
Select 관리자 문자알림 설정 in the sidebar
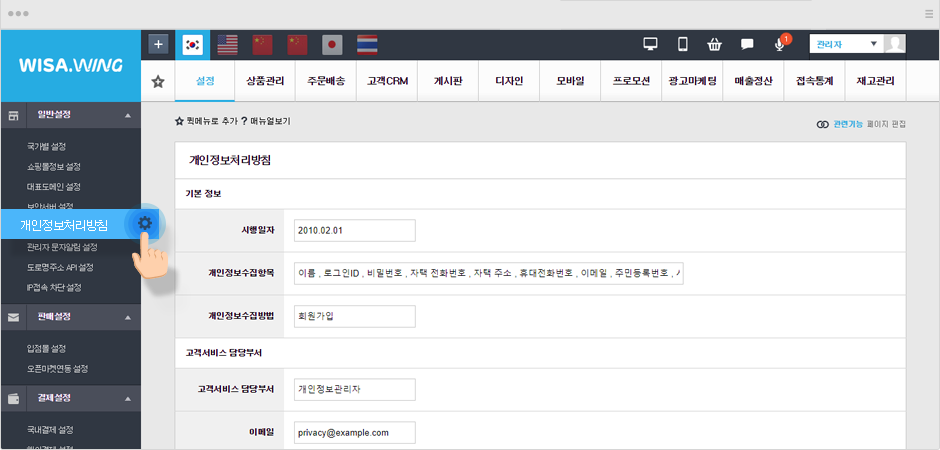point(62,247)
